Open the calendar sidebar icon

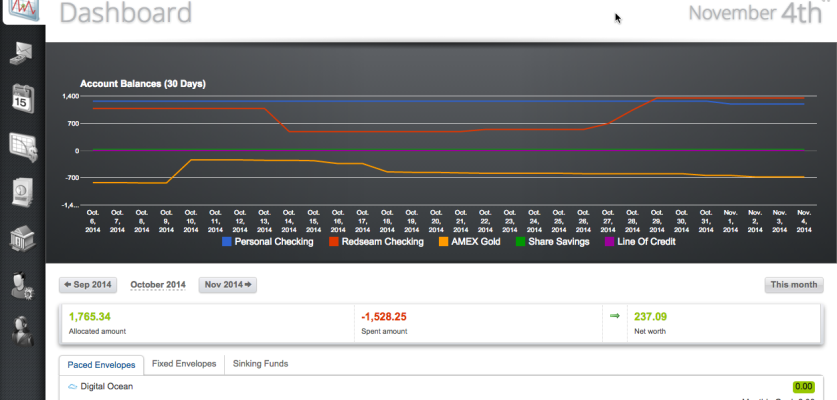pyautogui.click(x=23, y=99)
